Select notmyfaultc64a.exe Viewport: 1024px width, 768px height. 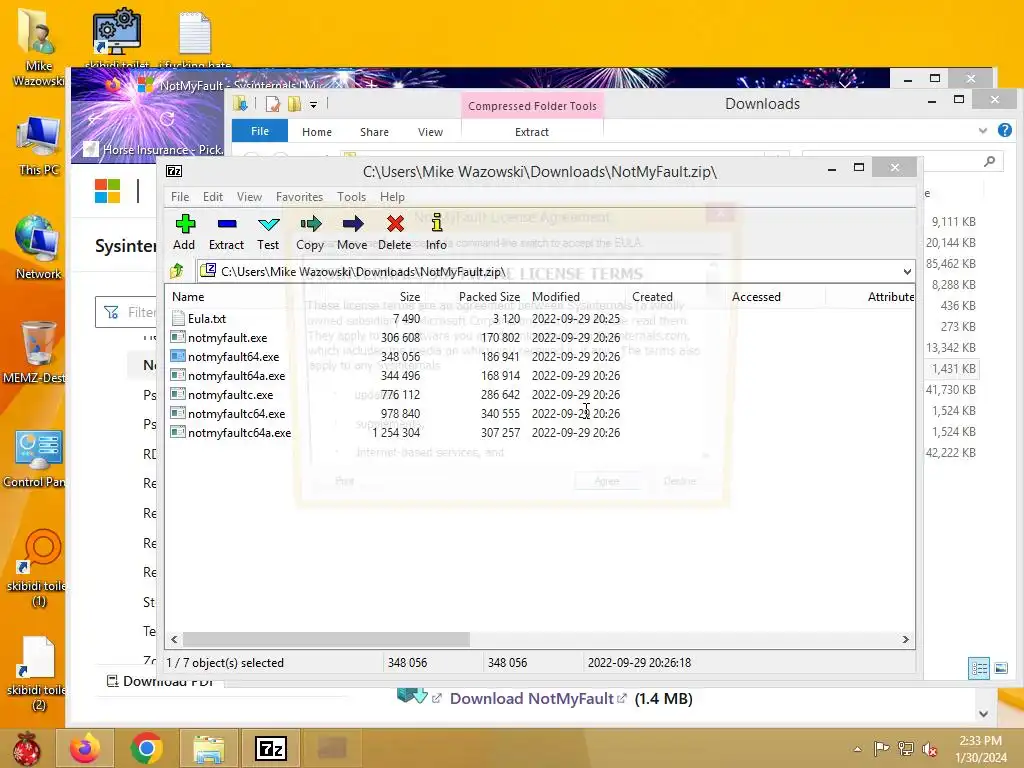click(239, 432)
